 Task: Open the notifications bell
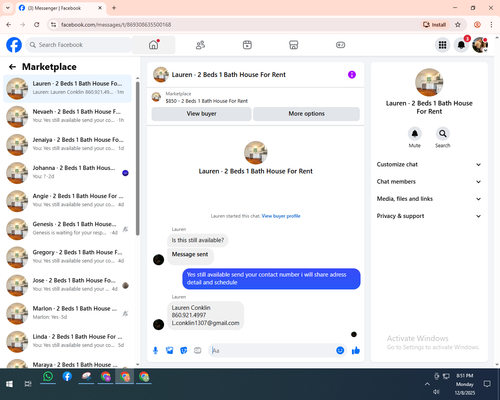pyautogui.click(x=461, y=45)
